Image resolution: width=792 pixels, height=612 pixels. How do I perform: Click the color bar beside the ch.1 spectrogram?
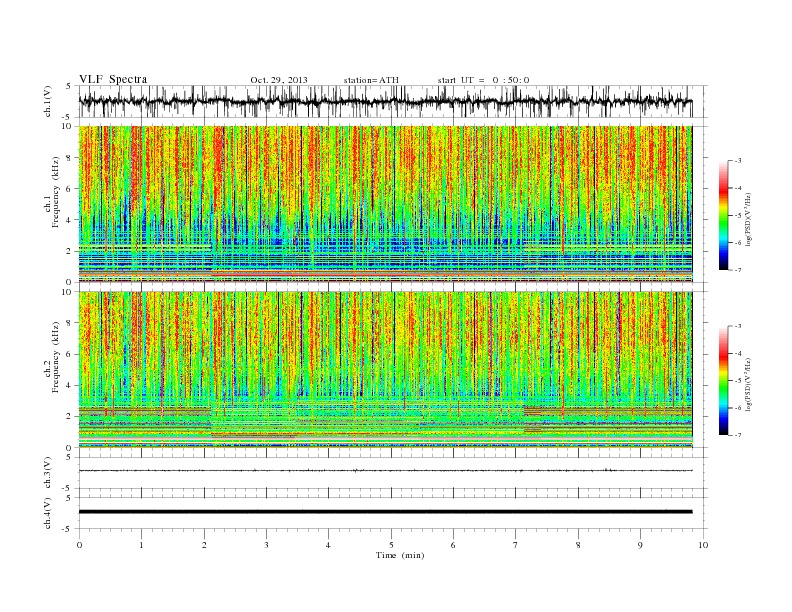pos(723,215)
